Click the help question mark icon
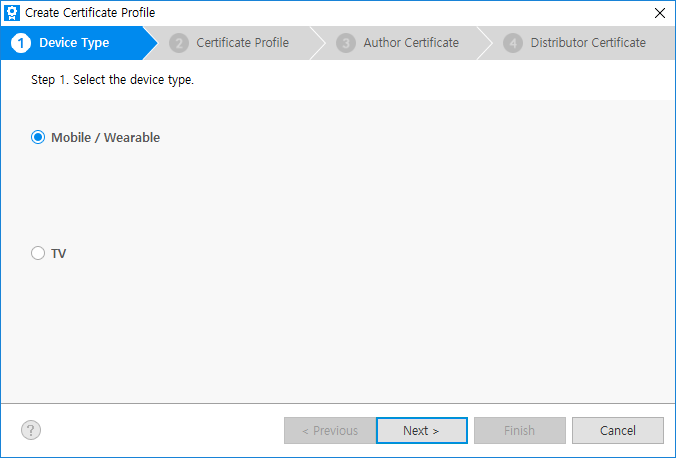This screenshot has height=458, width=676. tap(31, 430)
